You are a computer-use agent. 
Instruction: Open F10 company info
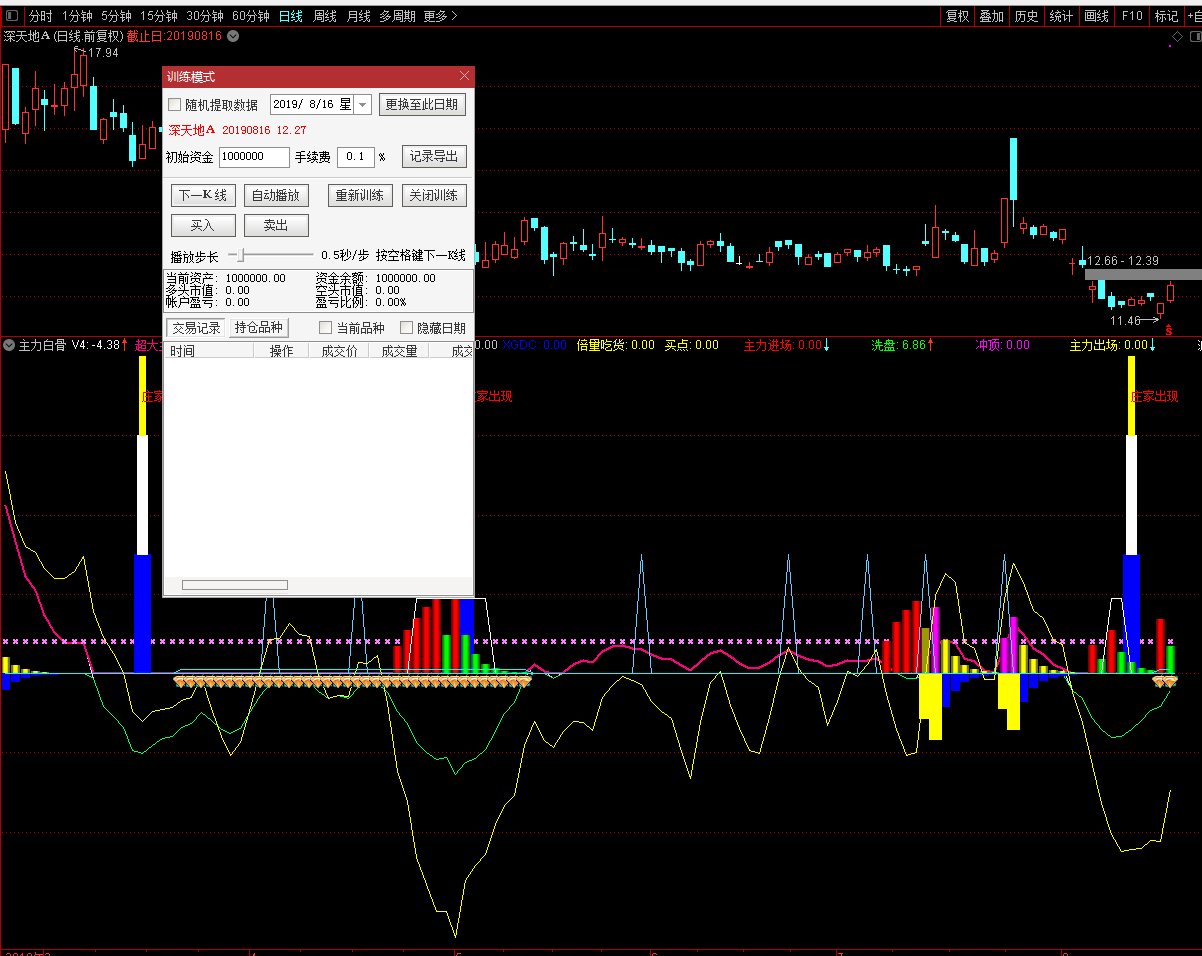tap(1131, 16)
